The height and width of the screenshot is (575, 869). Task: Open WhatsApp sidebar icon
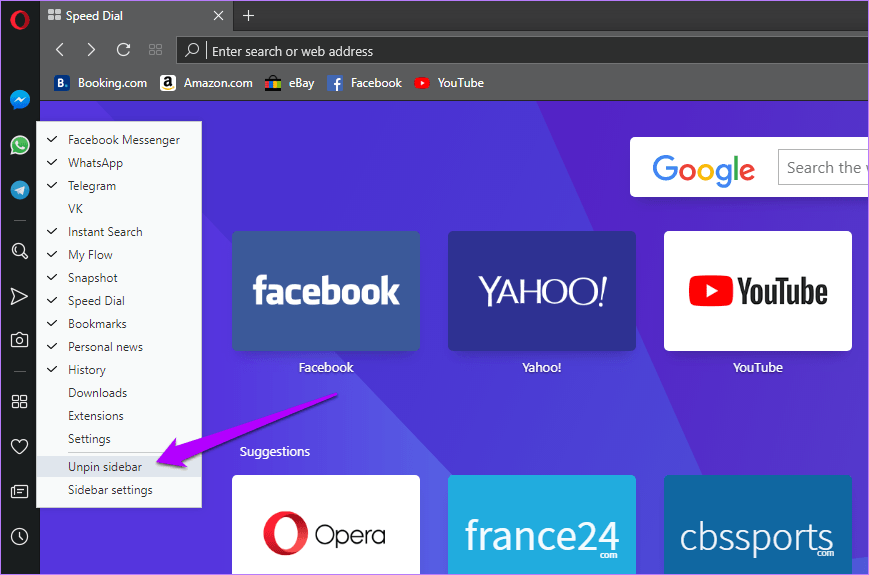pyautogui.click(x=19, y=145)
